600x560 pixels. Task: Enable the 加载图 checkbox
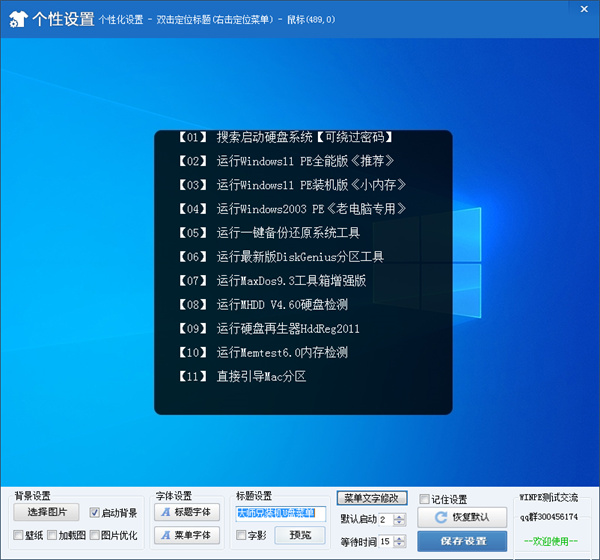coord(52,536)
